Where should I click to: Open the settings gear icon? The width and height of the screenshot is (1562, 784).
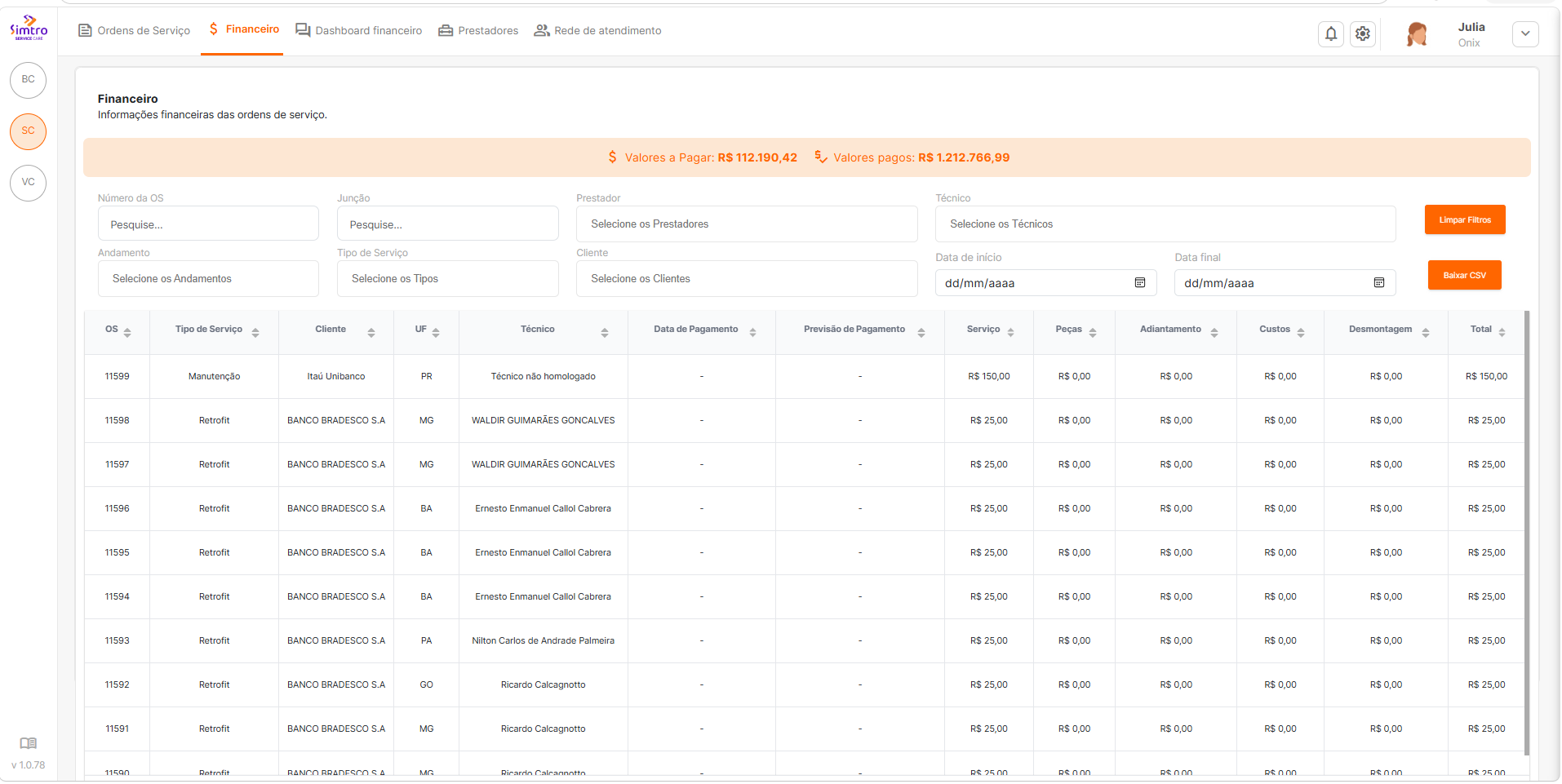point(1363,33)
